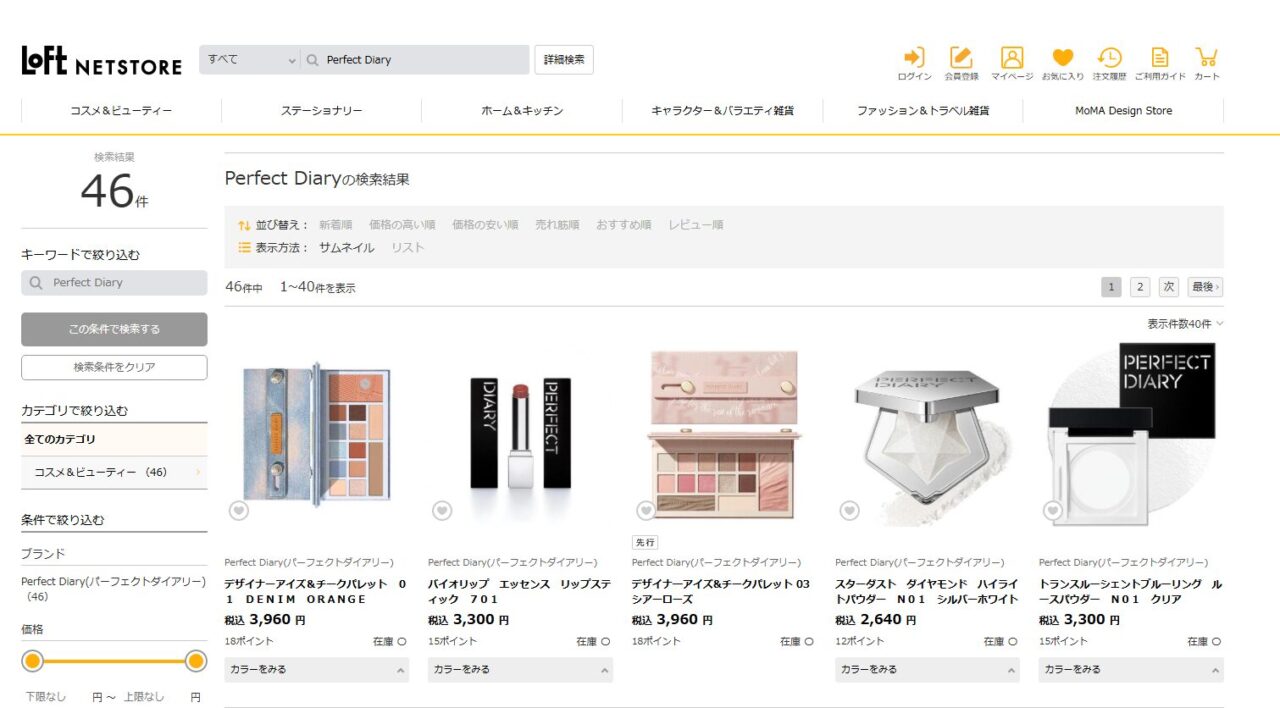The height and width of the screenshot is (708, 1280).
Task: Favorite the Translucent loose powder heart icon
Action: pyautogui.click(x=1053, y=511)
